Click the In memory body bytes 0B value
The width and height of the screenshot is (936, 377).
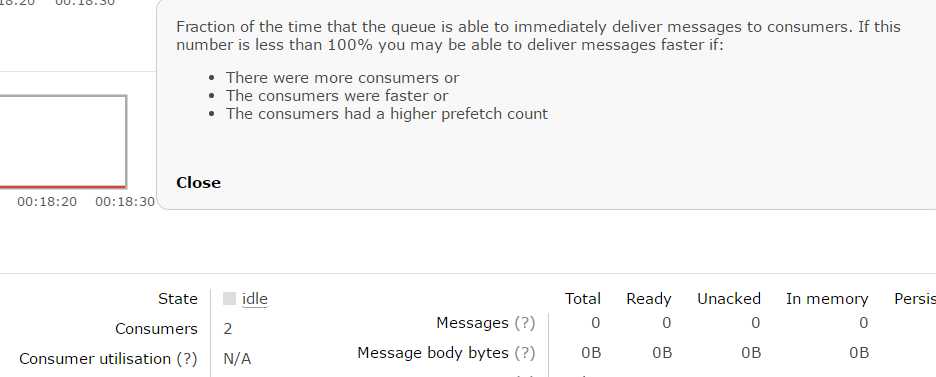(x=859, y=353)
